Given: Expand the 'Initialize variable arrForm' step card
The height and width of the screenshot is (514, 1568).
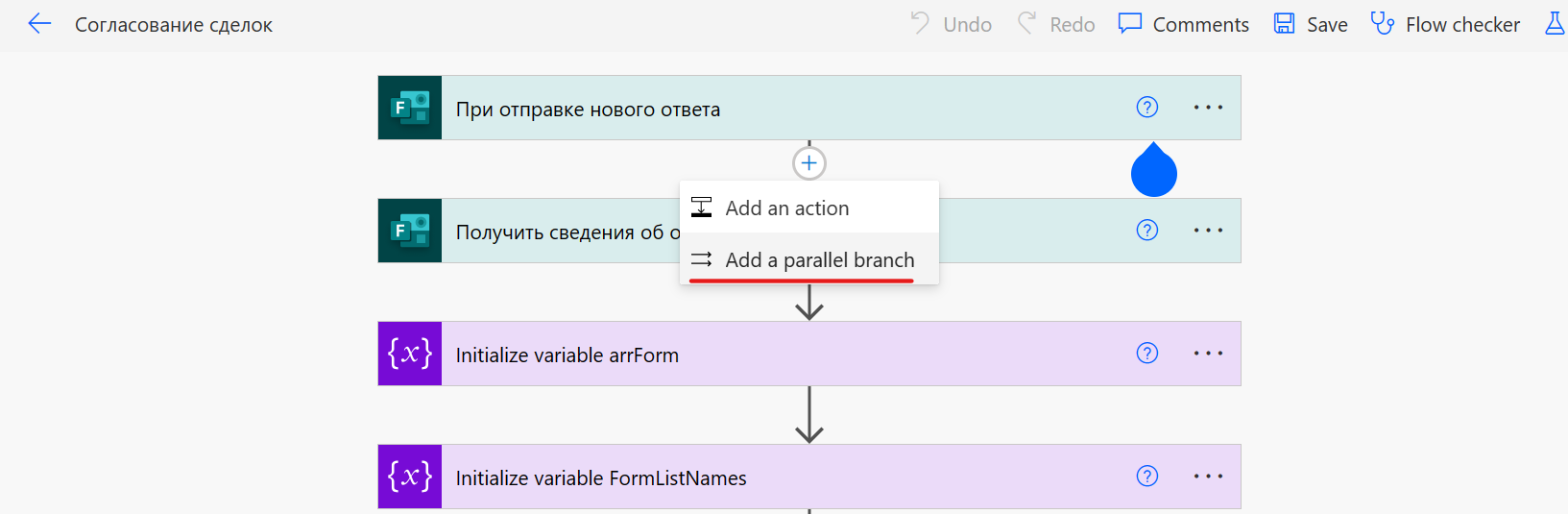Looking at the screenshot, I should [768, 355].
